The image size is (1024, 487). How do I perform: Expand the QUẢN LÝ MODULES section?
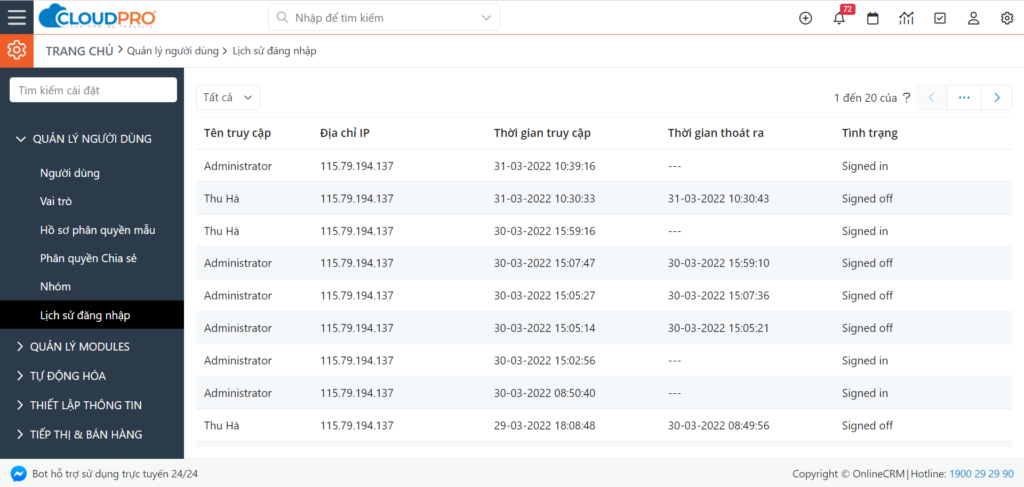(x=80, y=347)
